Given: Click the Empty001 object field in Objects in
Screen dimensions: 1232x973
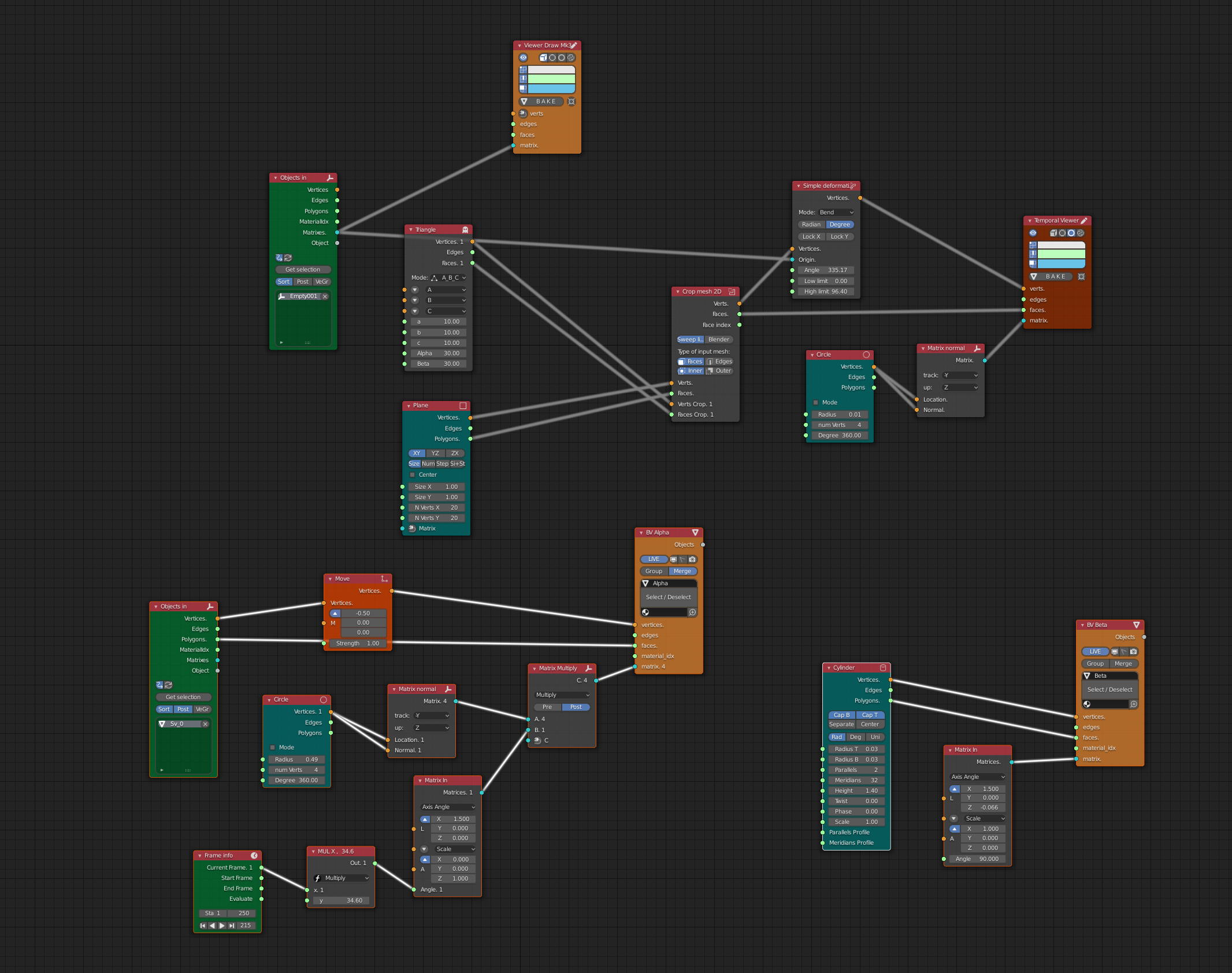Looking at the screenshot, I should pyautogui.click(x=303, y=296).
